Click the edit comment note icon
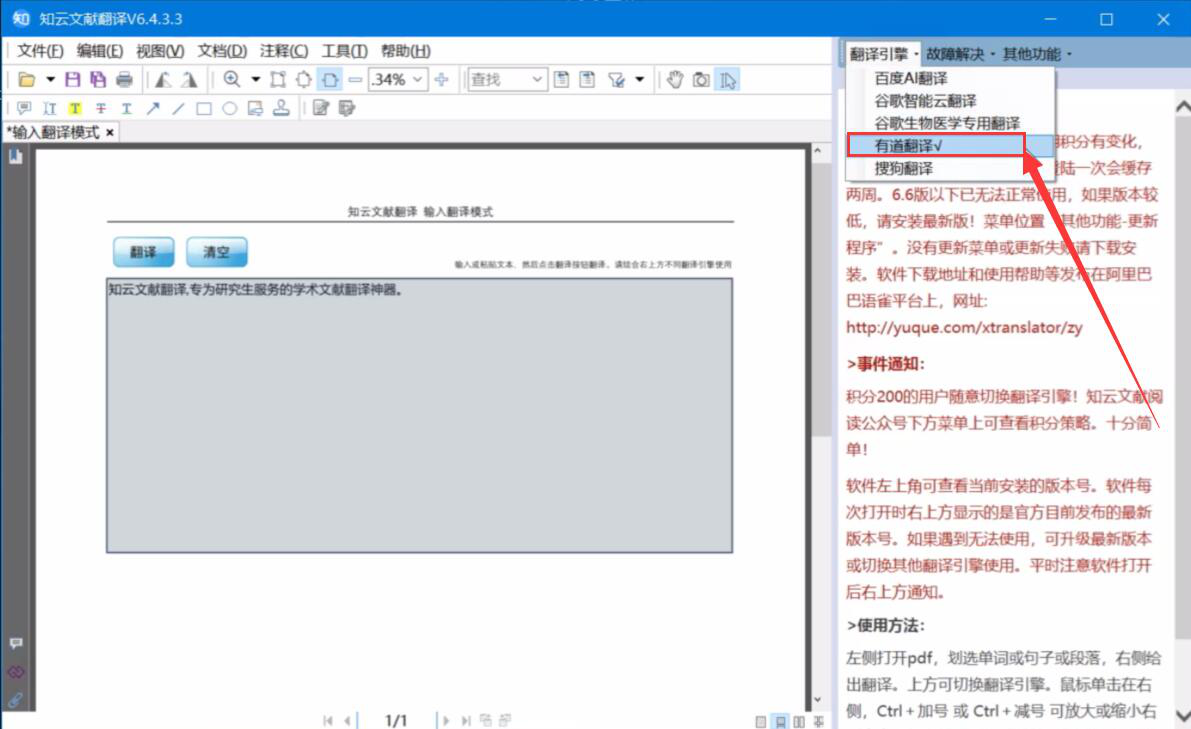The image size is (1191, 729). [321, 109]
